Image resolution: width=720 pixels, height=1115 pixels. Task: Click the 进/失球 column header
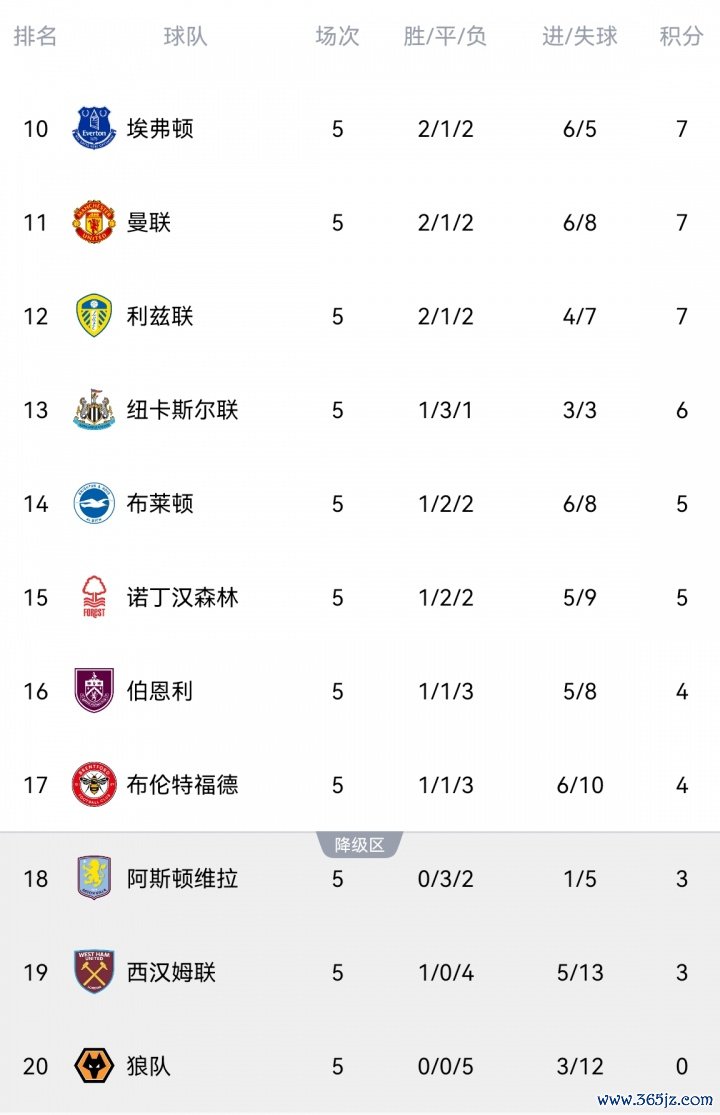(579, 36)
